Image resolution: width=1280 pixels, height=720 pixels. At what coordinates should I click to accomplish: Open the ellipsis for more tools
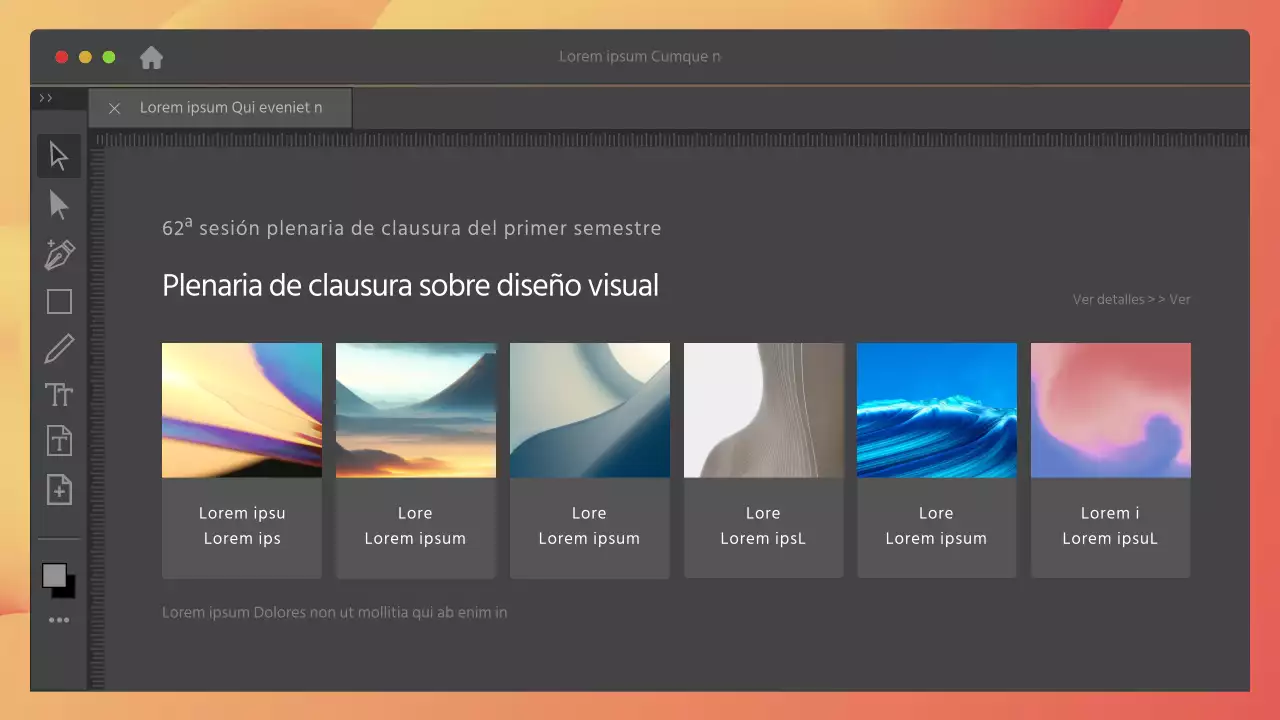click(58, 619)
